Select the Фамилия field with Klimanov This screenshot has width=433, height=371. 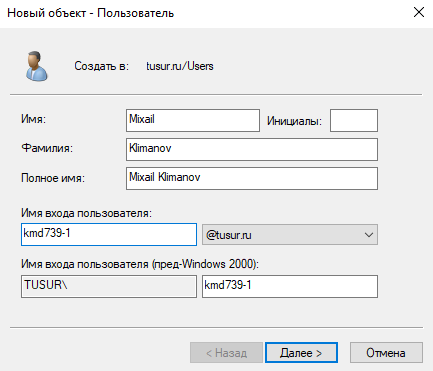[252, 149]
